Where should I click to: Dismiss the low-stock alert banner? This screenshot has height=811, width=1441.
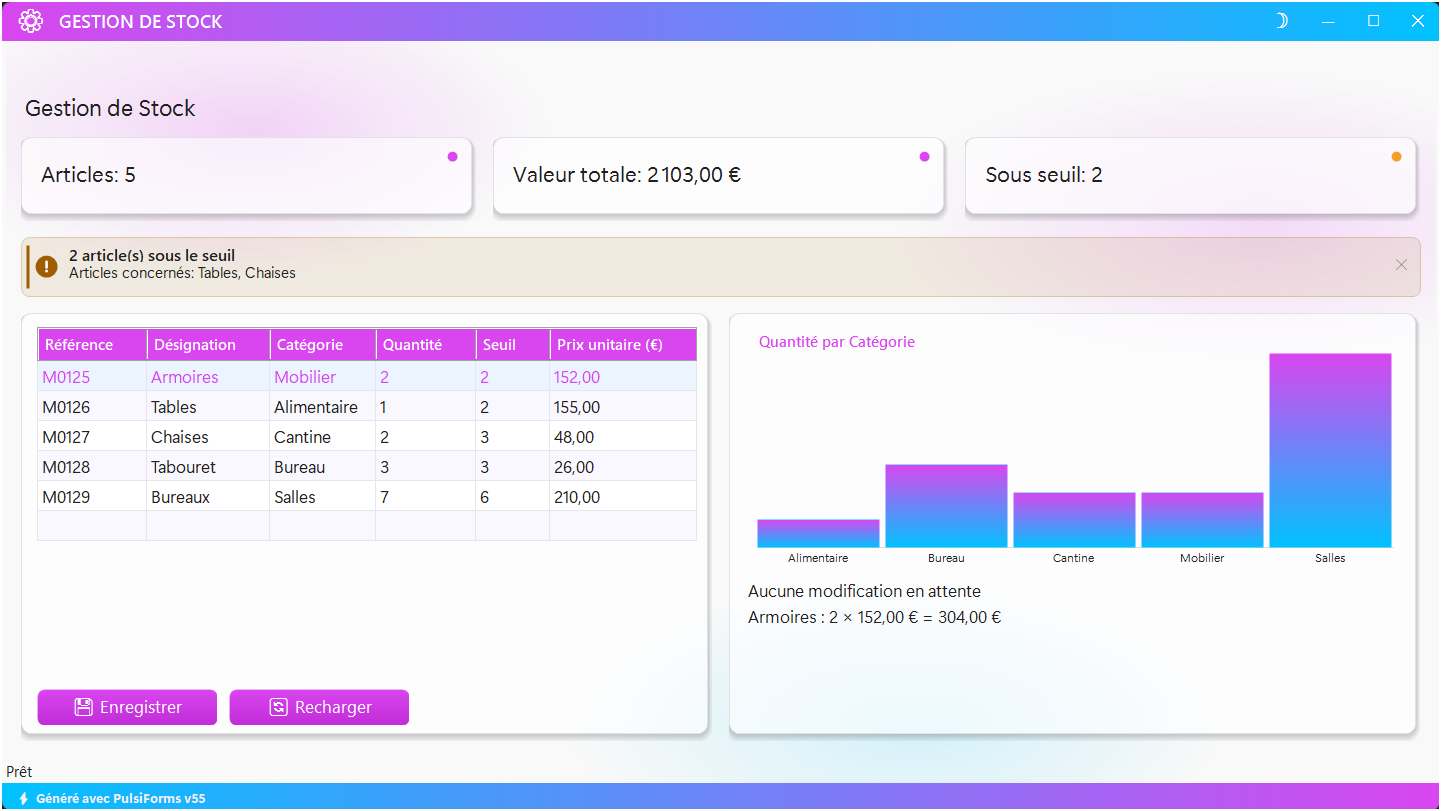[1401, 265]
